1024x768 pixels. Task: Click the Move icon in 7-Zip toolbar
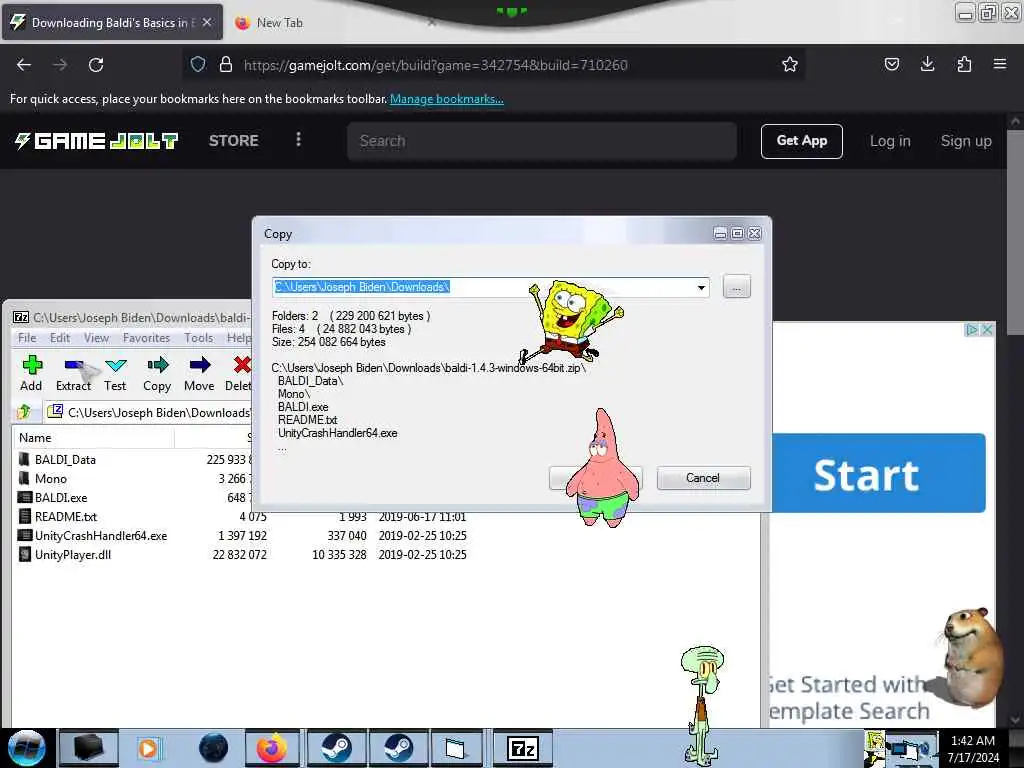(199, 364)
